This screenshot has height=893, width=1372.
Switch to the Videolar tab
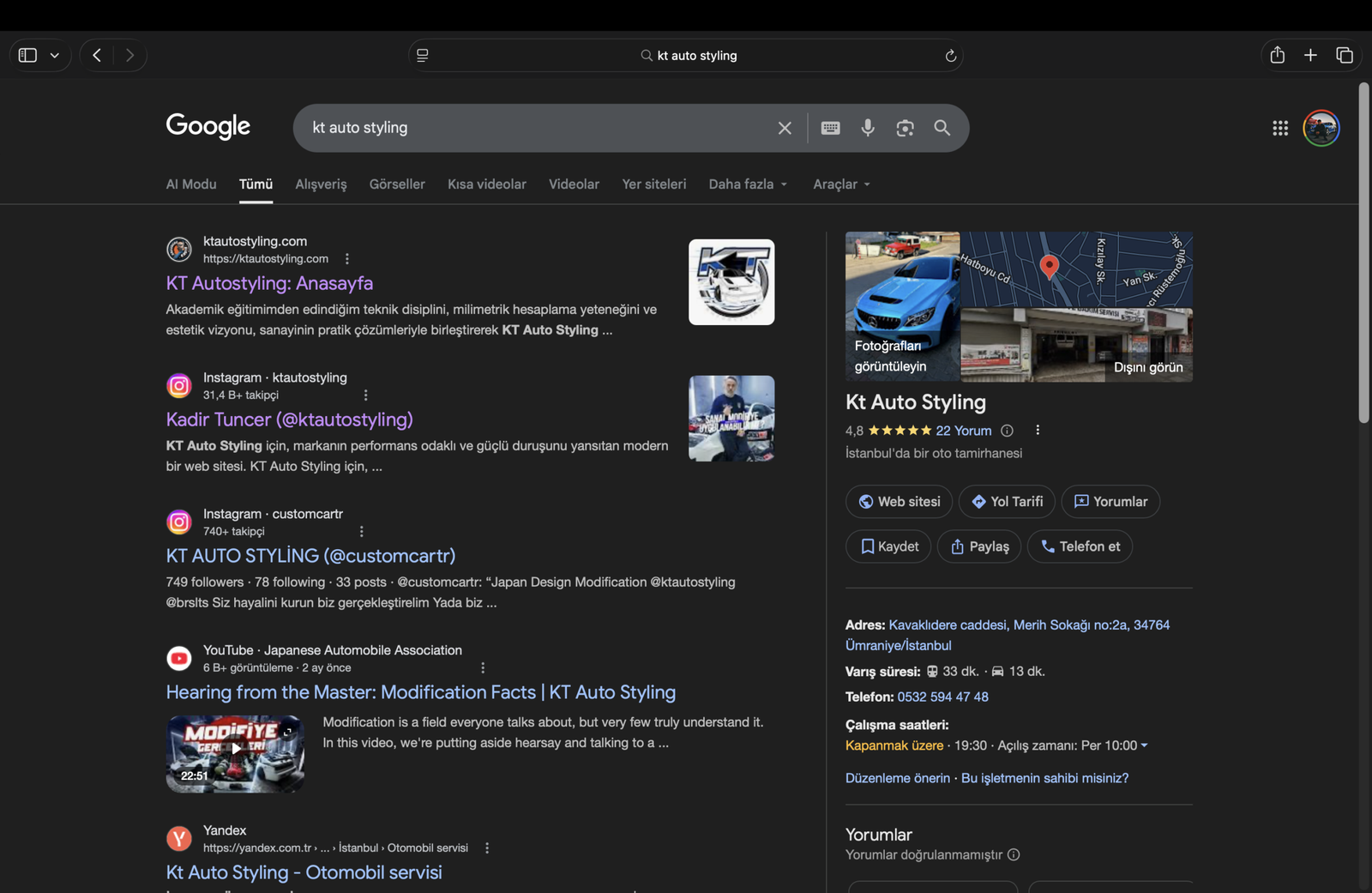coord(574,184)
